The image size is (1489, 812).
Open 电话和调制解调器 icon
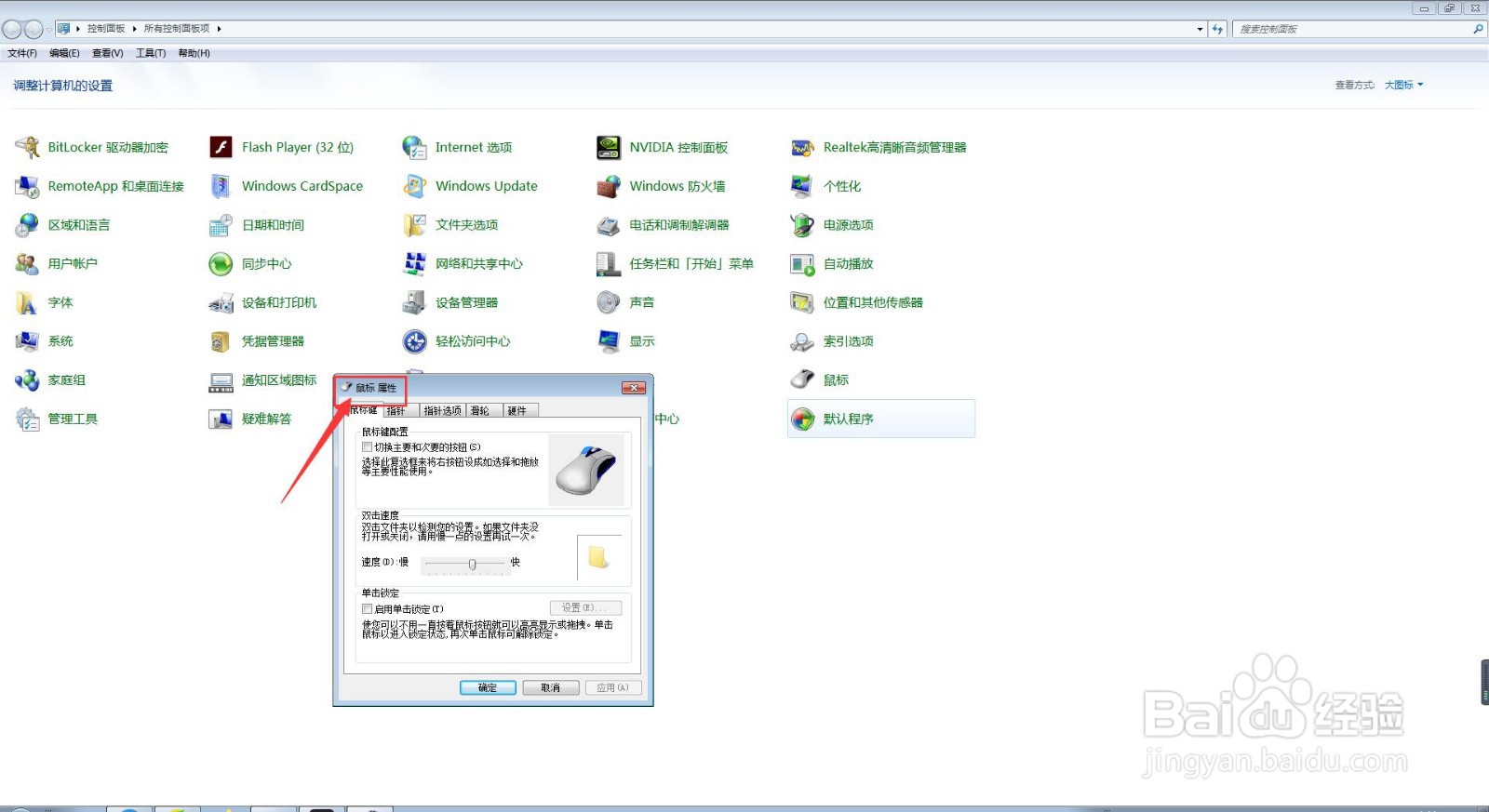click(x=609, y=225)
